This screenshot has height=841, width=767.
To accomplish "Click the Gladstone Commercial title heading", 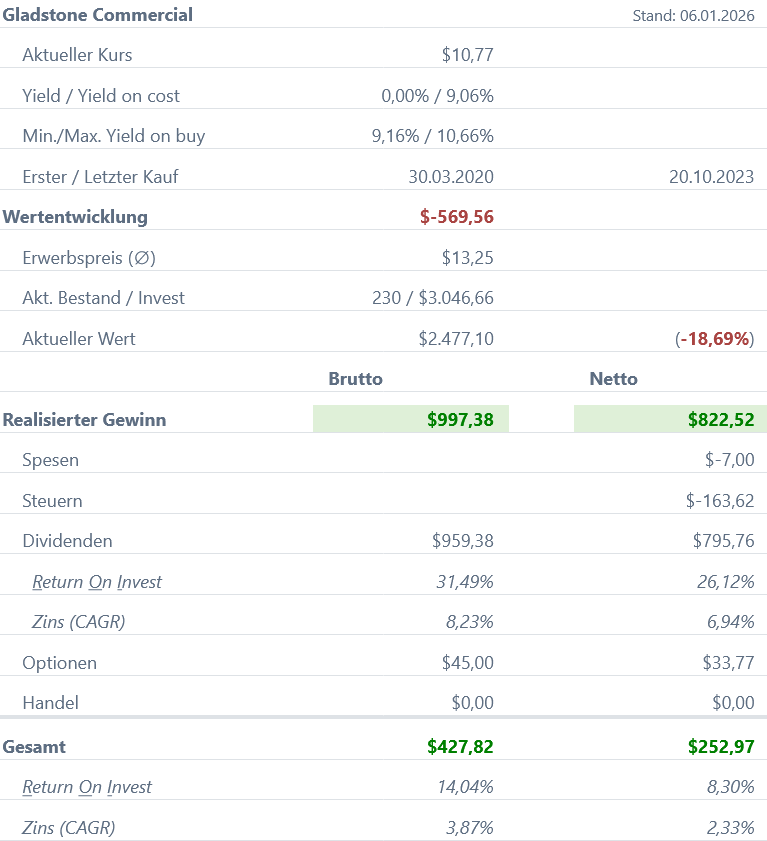I will (x=98, y=15).
